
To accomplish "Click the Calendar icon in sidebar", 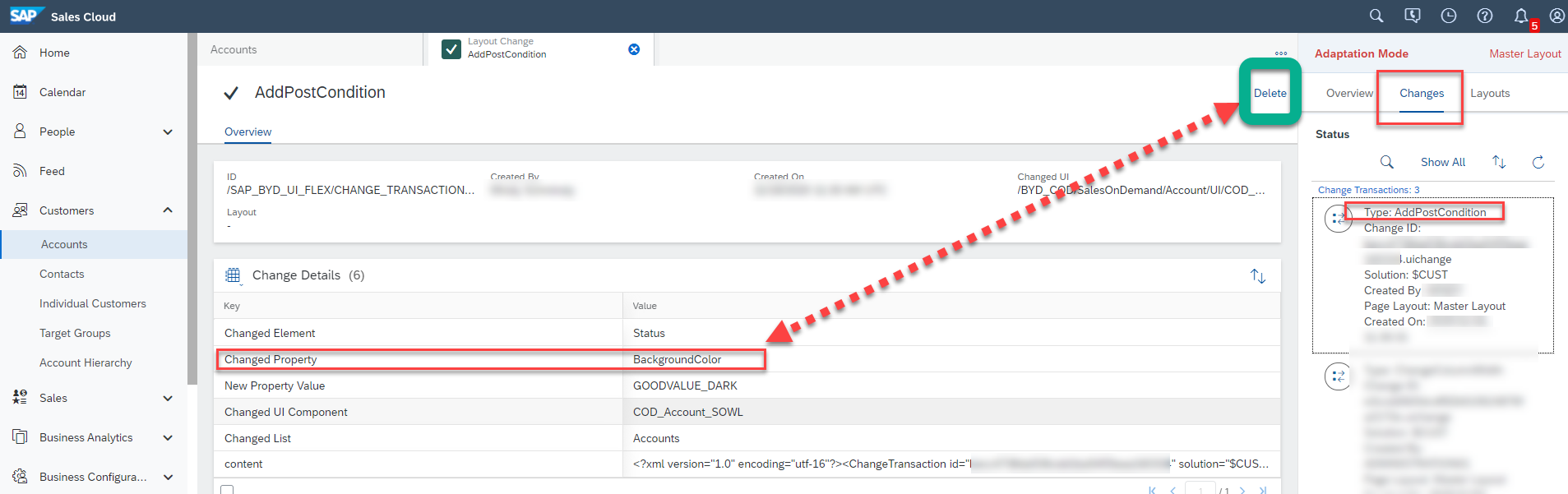I will [21, 92].
